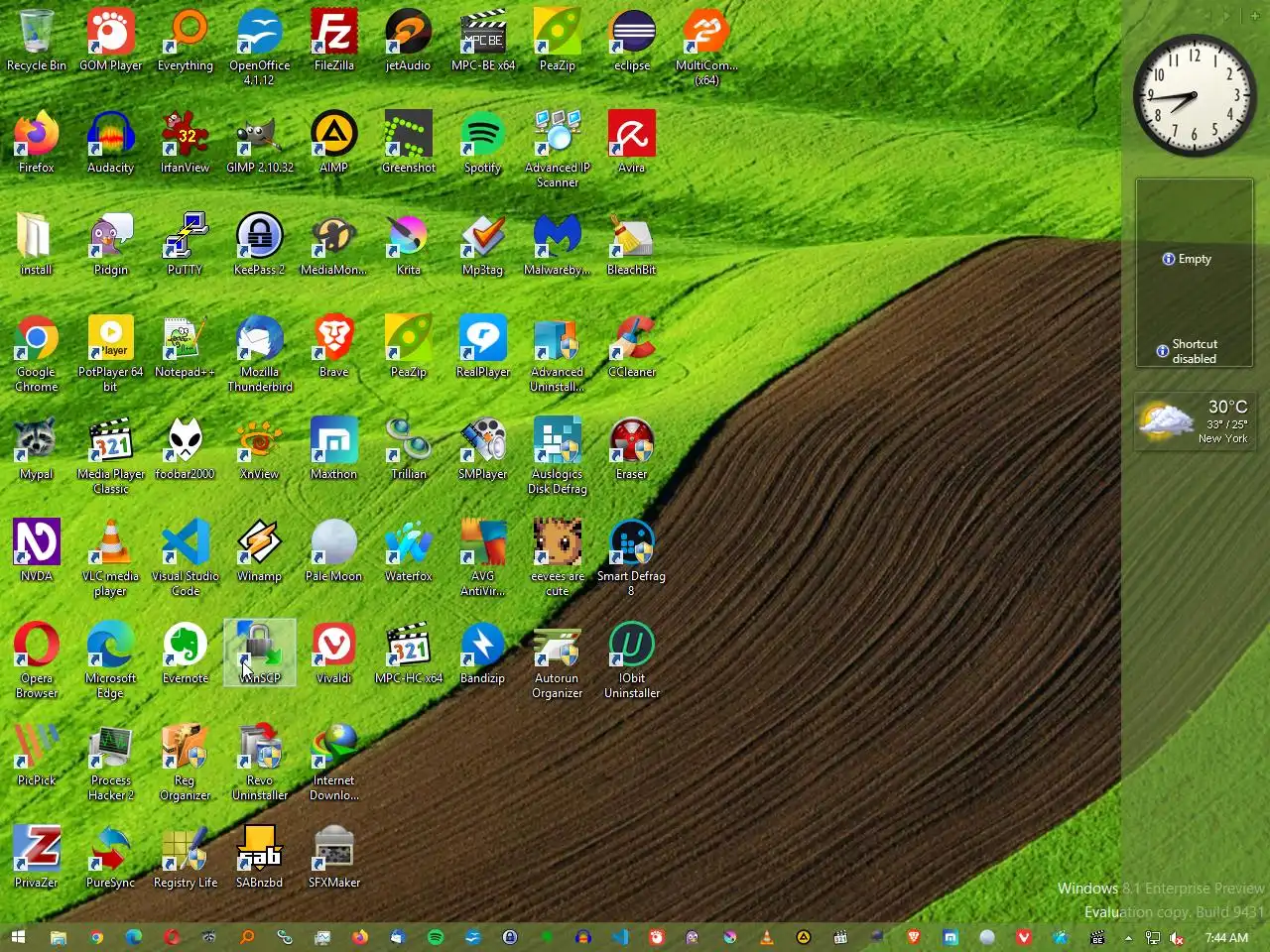
Task: Open the network tray icon
Action: 1153,937
